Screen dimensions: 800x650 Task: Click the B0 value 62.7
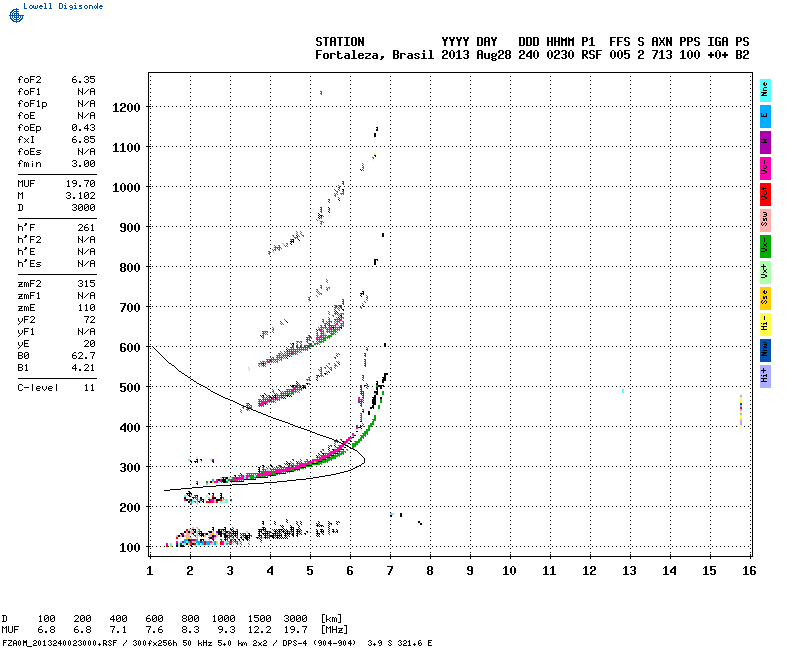[x=83, y=356]
